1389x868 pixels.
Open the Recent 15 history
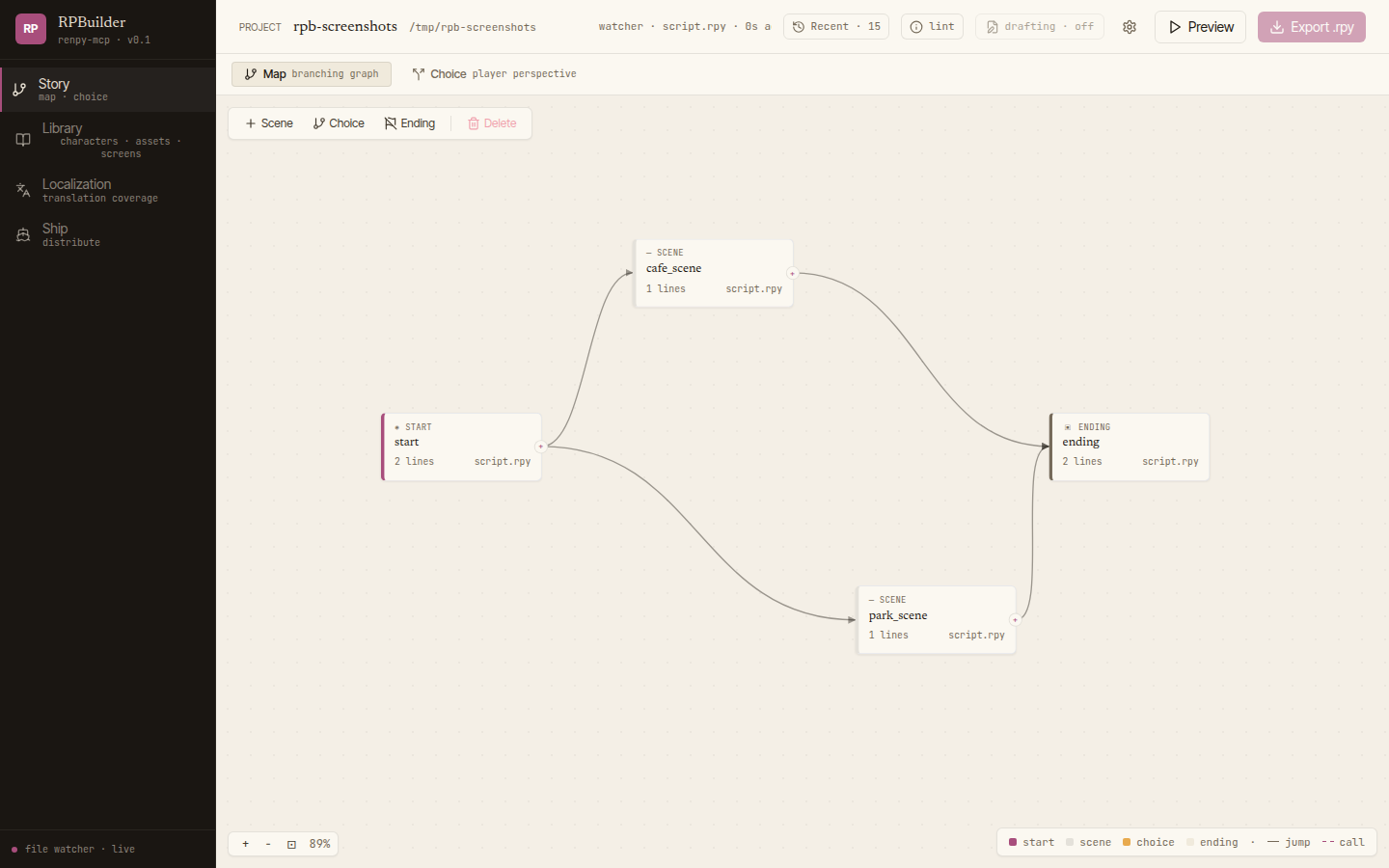836,27
